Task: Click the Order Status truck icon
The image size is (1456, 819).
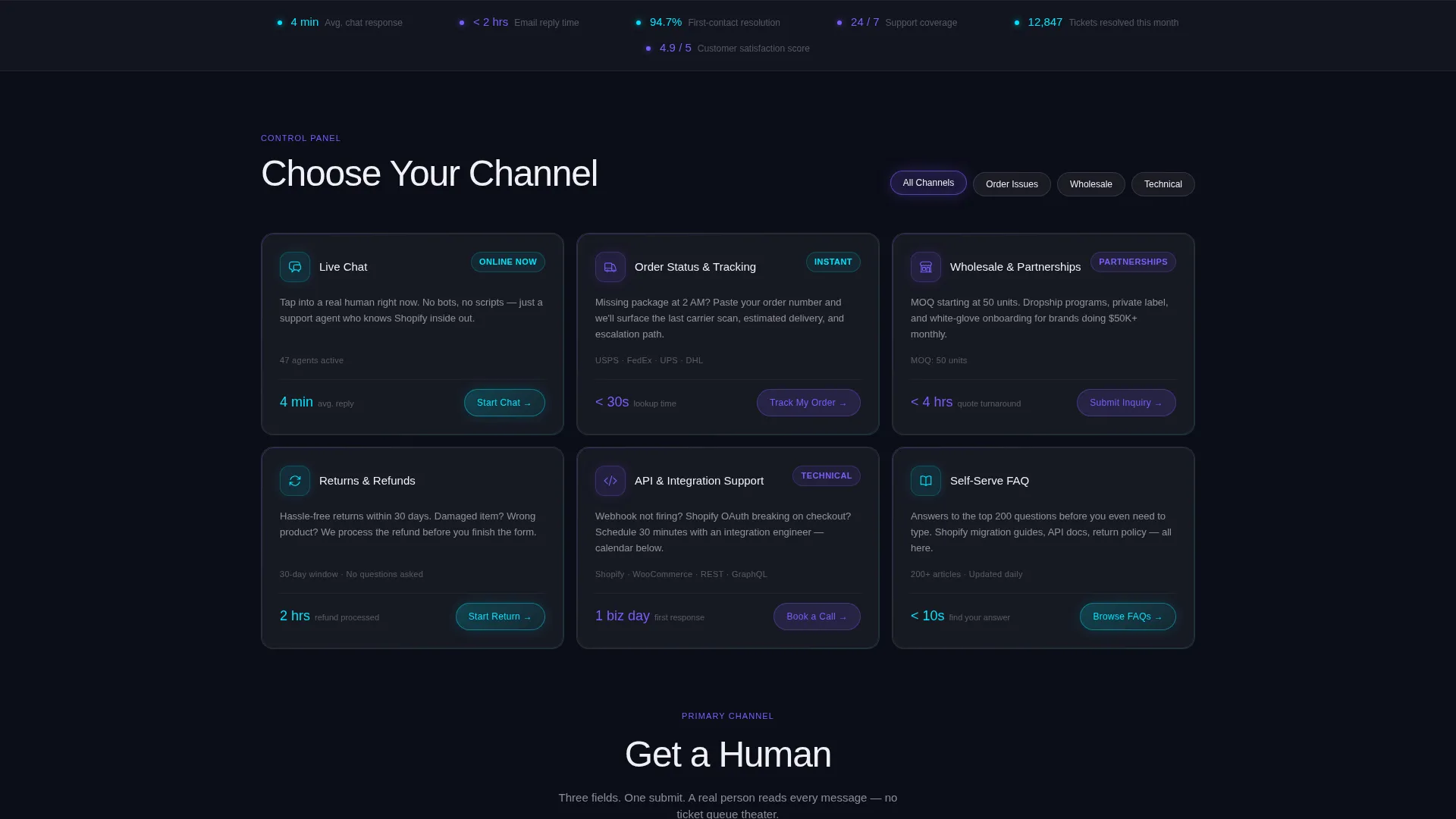Action: pyautogui.click(x=610, y=267)
